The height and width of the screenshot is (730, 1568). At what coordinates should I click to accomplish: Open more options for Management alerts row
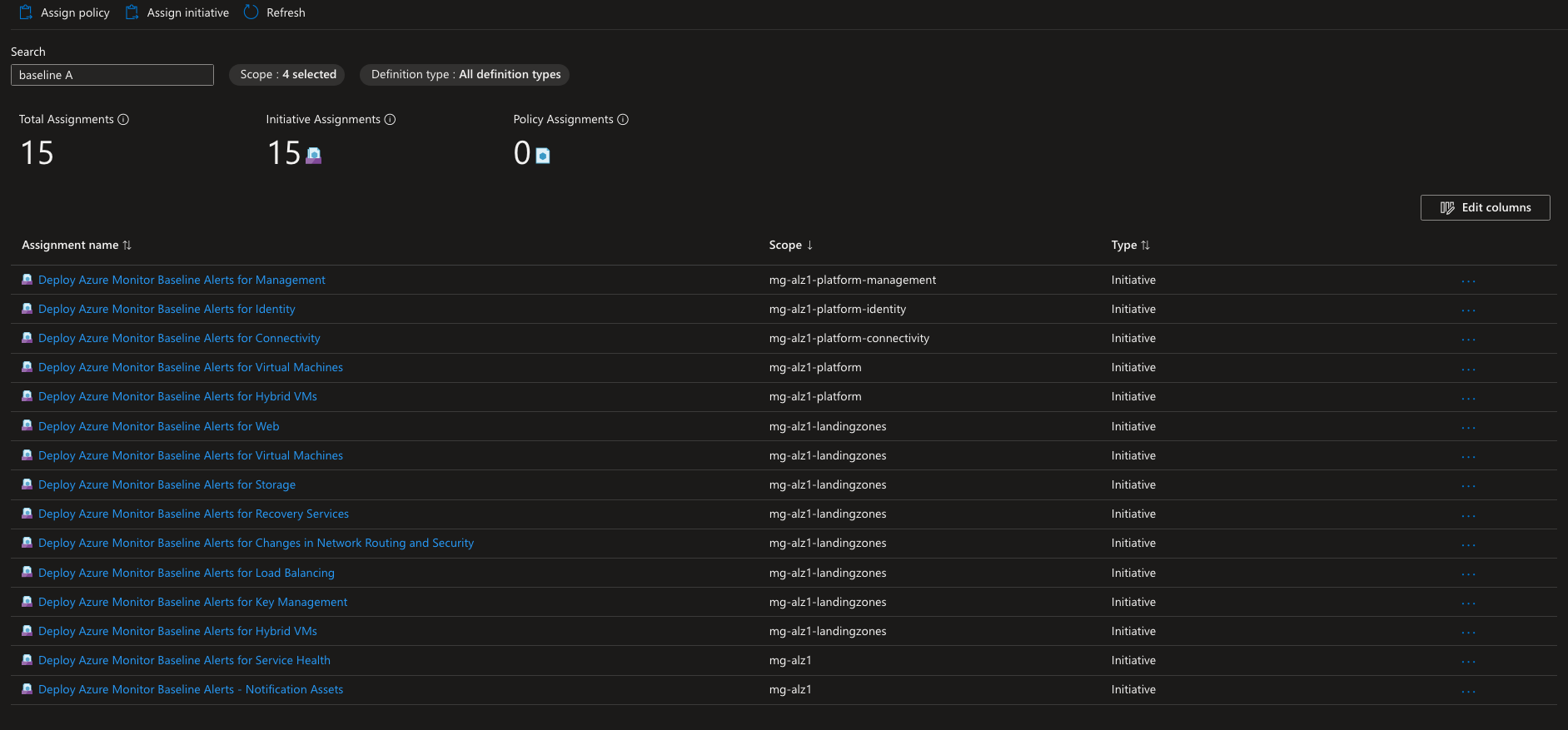tap(1468, 281)
